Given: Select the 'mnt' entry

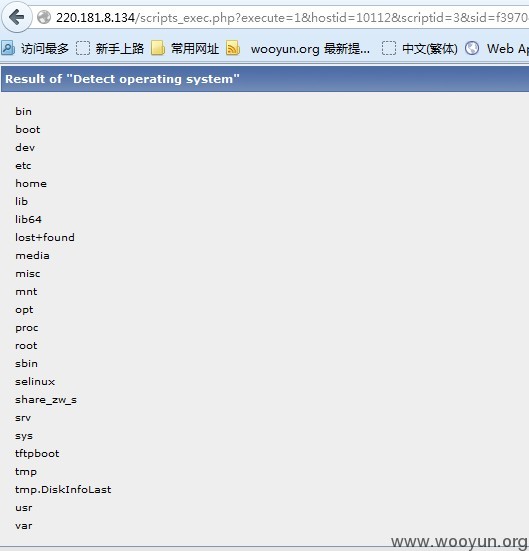Looking at the screenshot, I should [x=26, y=291].
